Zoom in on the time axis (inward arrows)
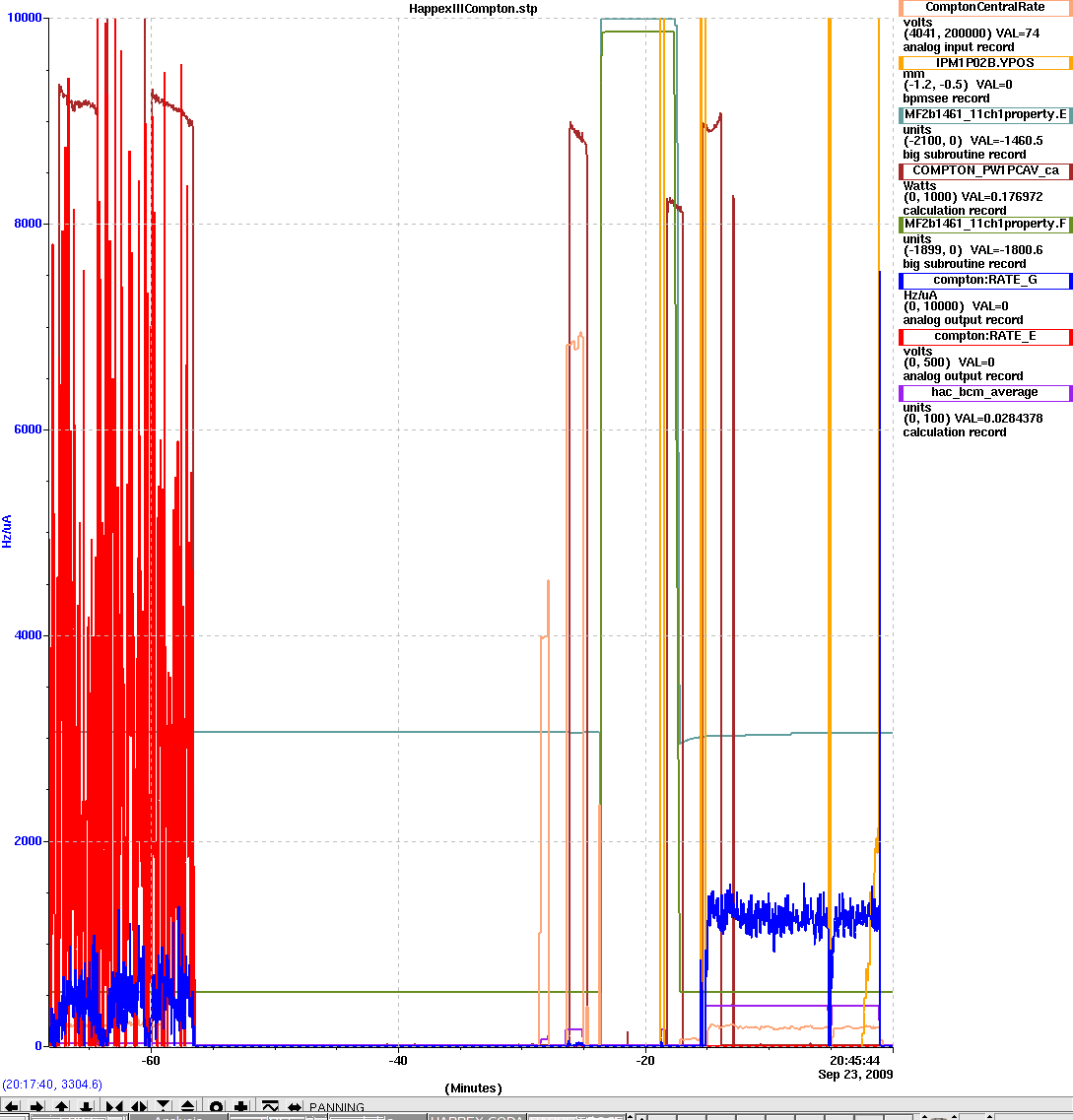The image size is (1073, 1120). [x=114, y=1105]
